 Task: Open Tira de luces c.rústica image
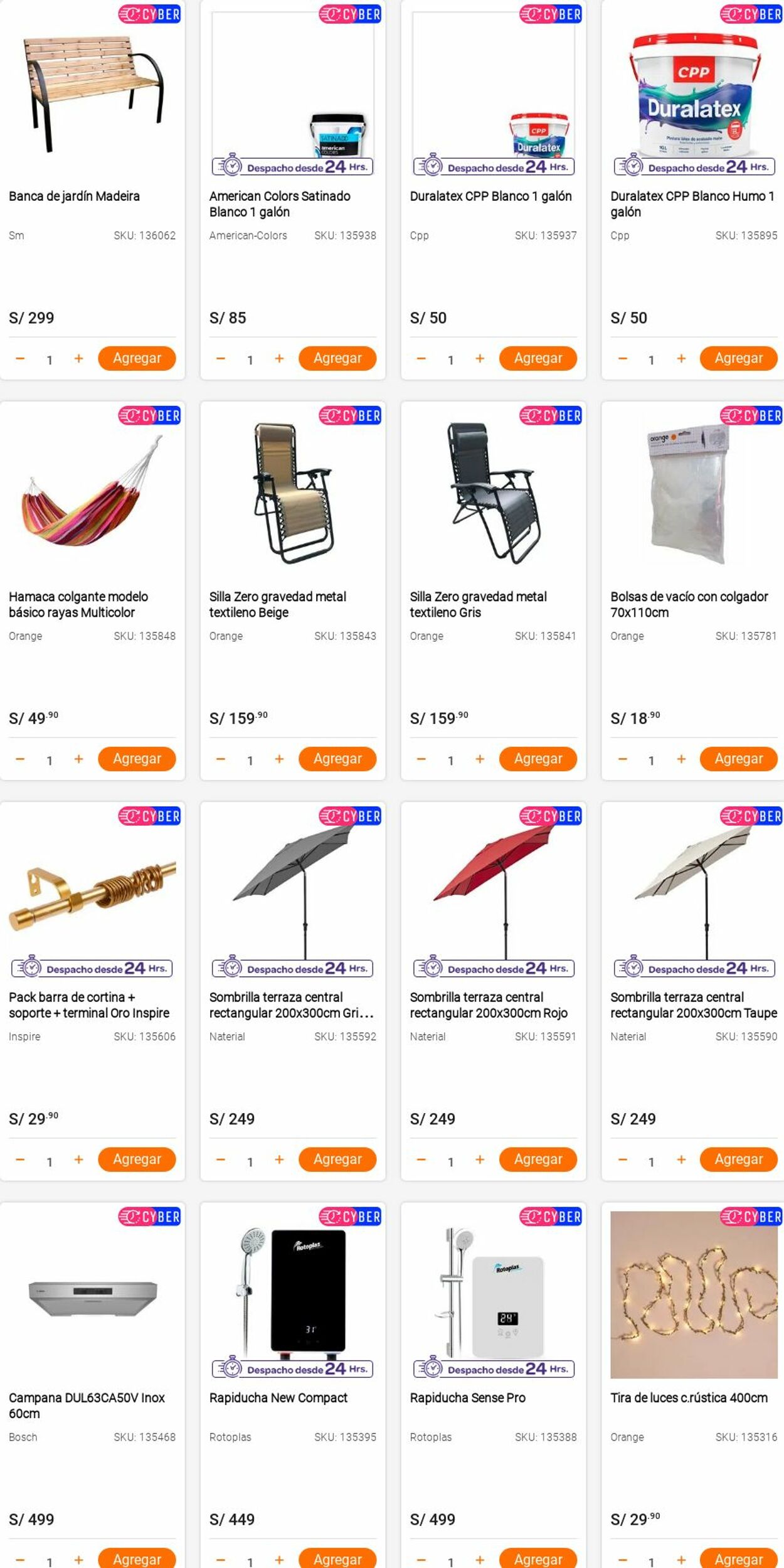[x=694, y=1294]
